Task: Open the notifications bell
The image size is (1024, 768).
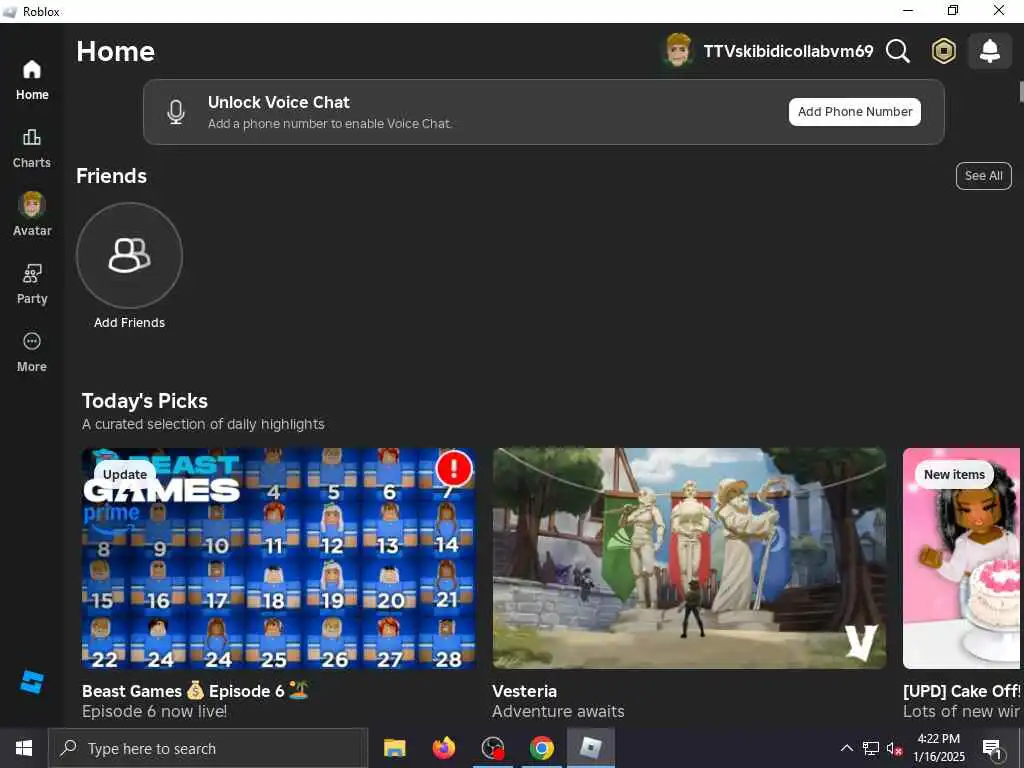Action: (x=989, y=51)
